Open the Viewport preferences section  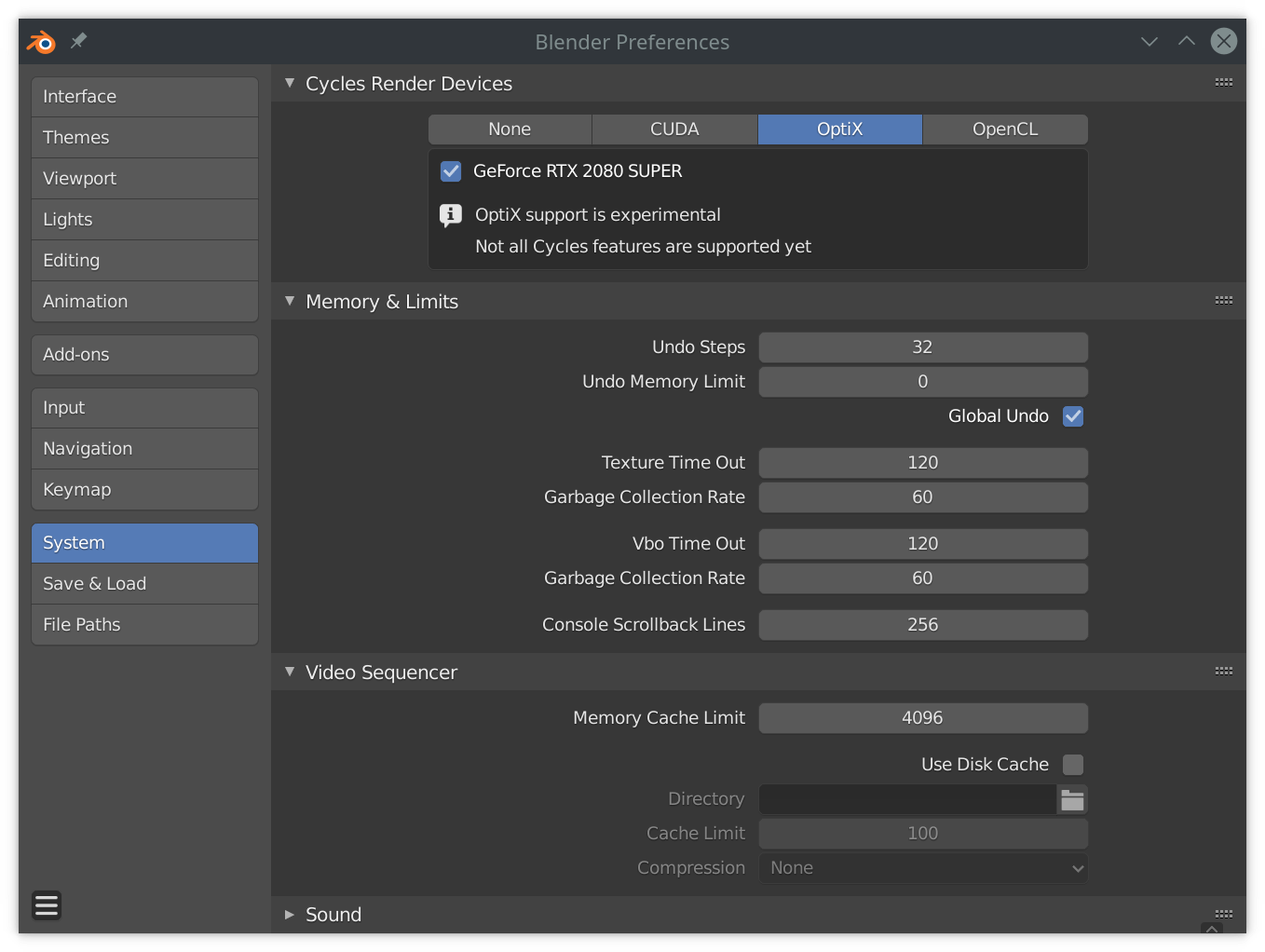[x=144, y=179]
